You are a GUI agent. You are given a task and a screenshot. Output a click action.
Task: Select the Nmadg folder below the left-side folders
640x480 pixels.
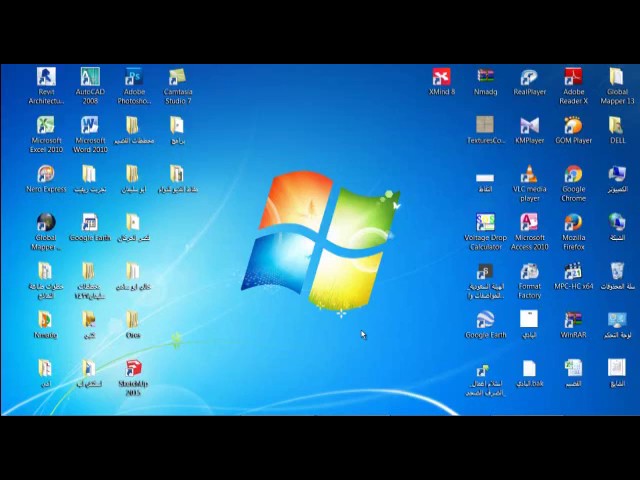45,325
